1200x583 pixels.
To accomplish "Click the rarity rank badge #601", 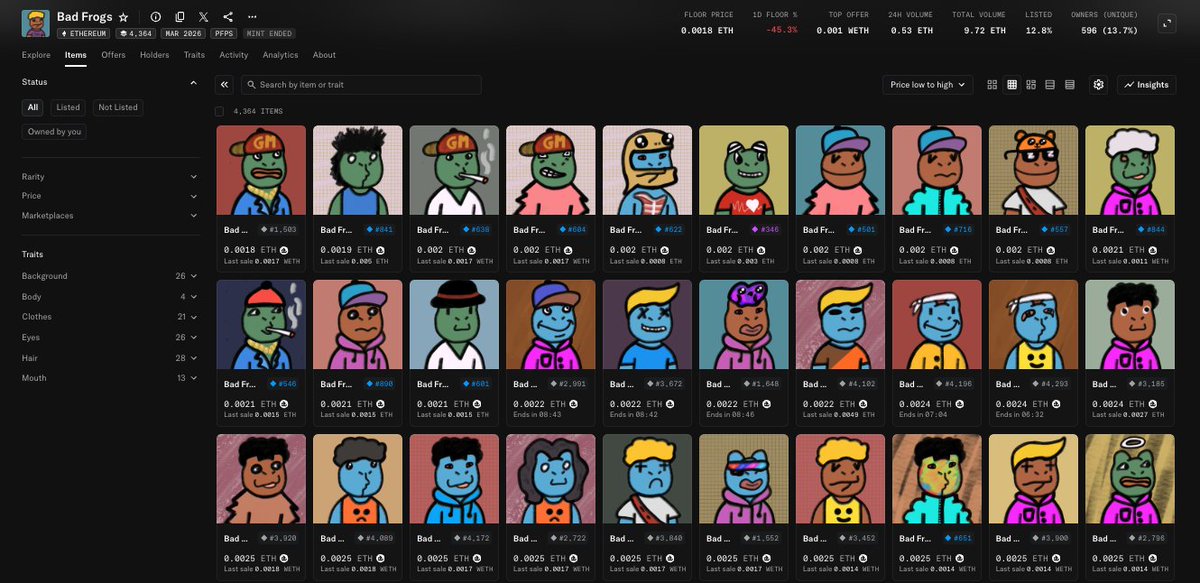I will tap(477, 383).
